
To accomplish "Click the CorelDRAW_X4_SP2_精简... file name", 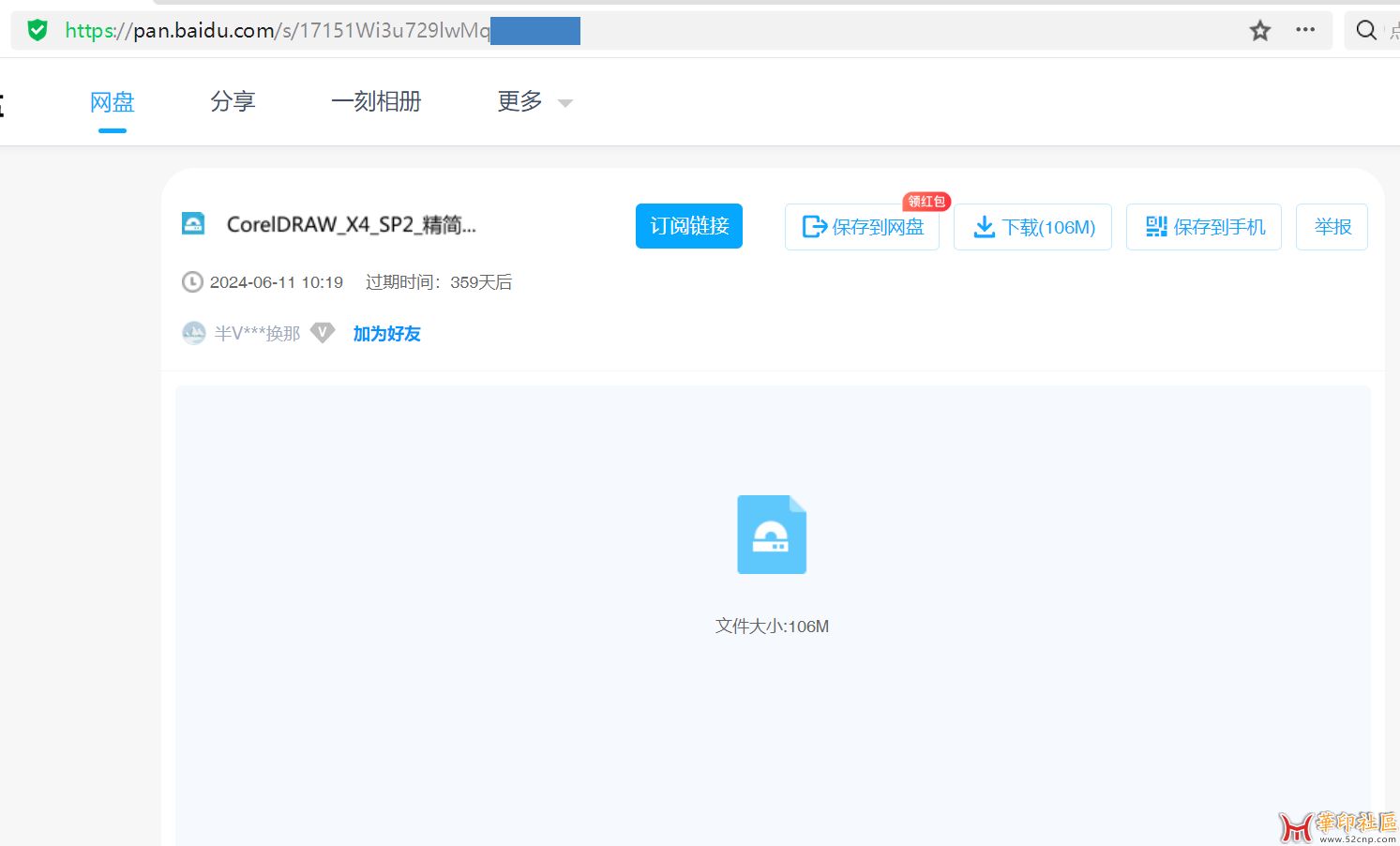I will 352,225.
